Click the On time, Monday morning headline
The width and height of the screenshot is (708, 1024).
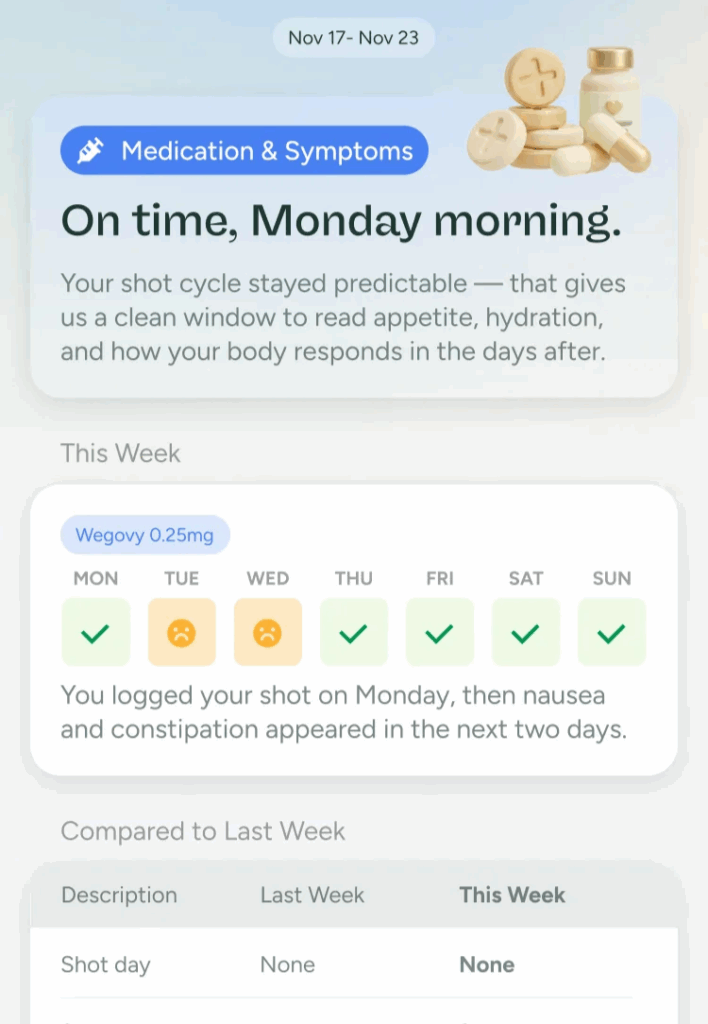[x=341, y=221]
